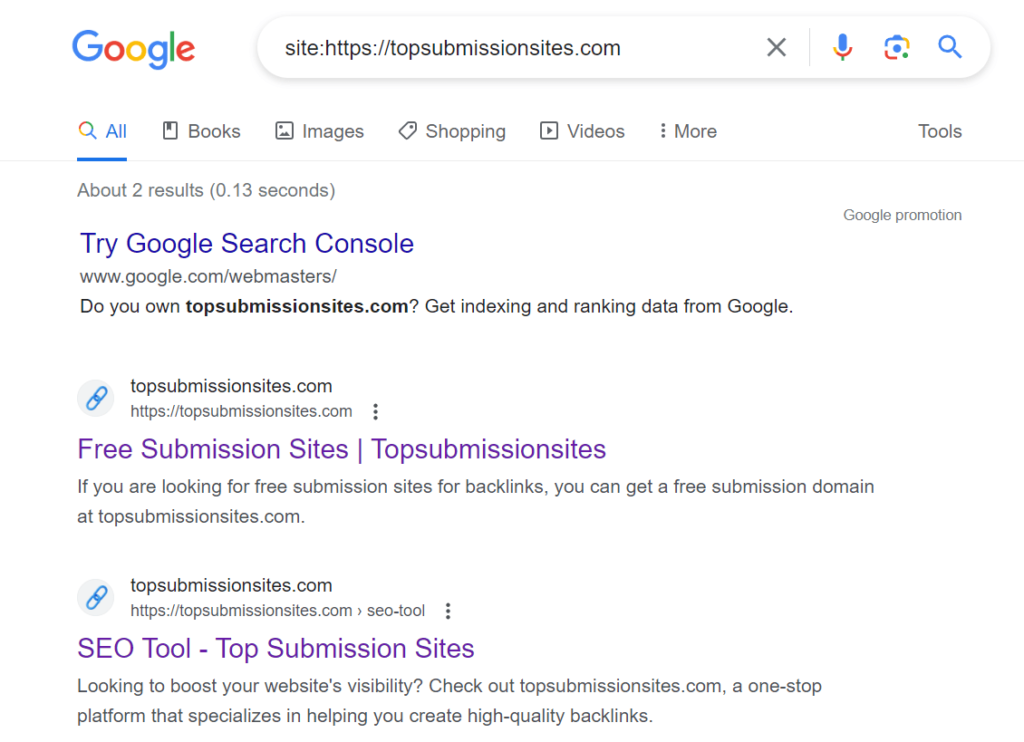Expand the More search filters menu

pos(687,131)
